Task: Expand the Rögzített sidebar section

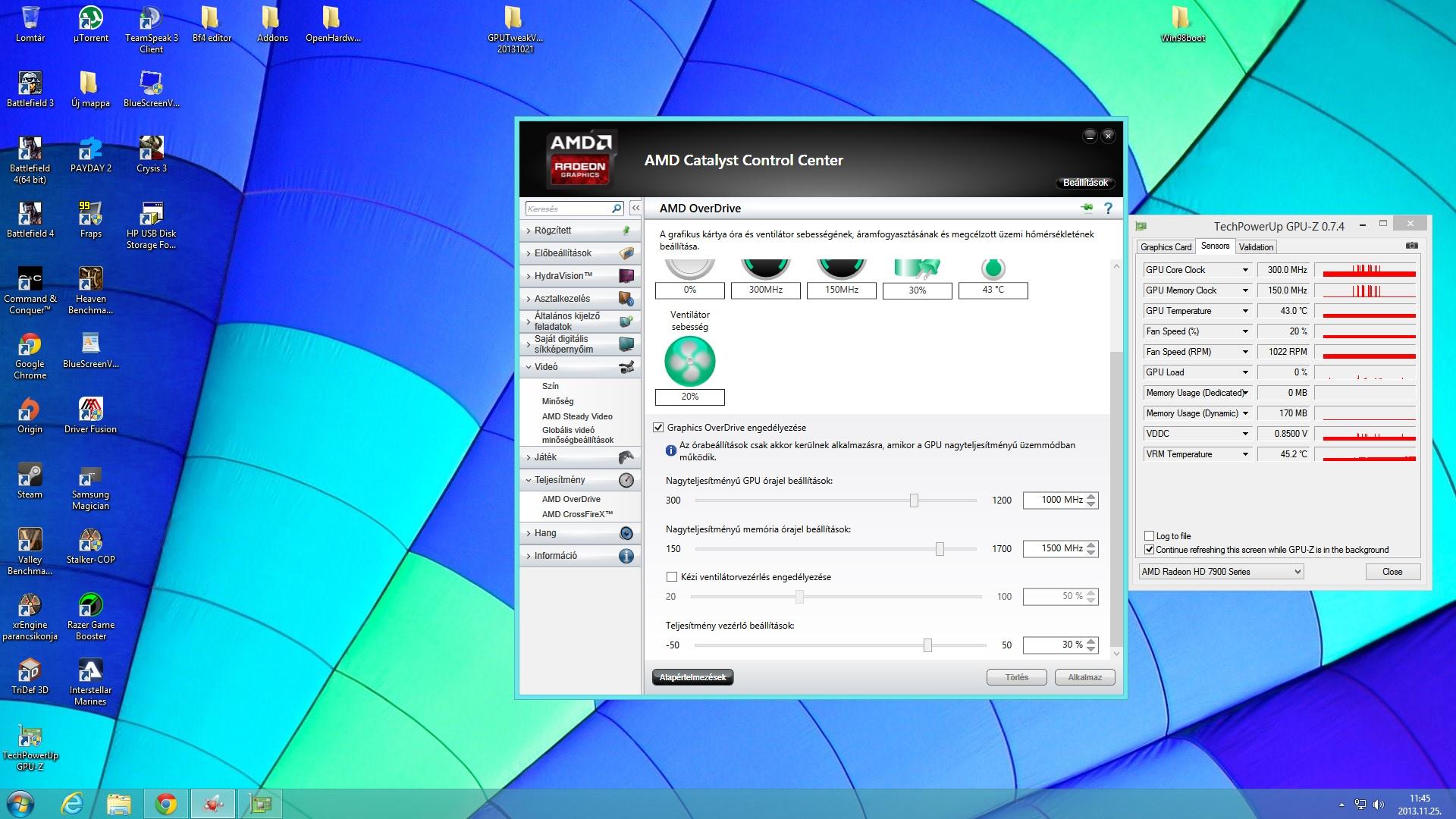Action: tap(580, 231)
